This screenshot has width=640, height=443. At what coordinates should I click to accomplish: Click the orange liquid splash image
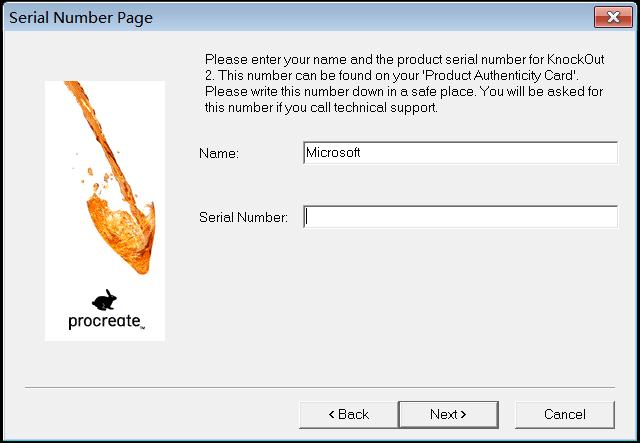tap(112, 178)
